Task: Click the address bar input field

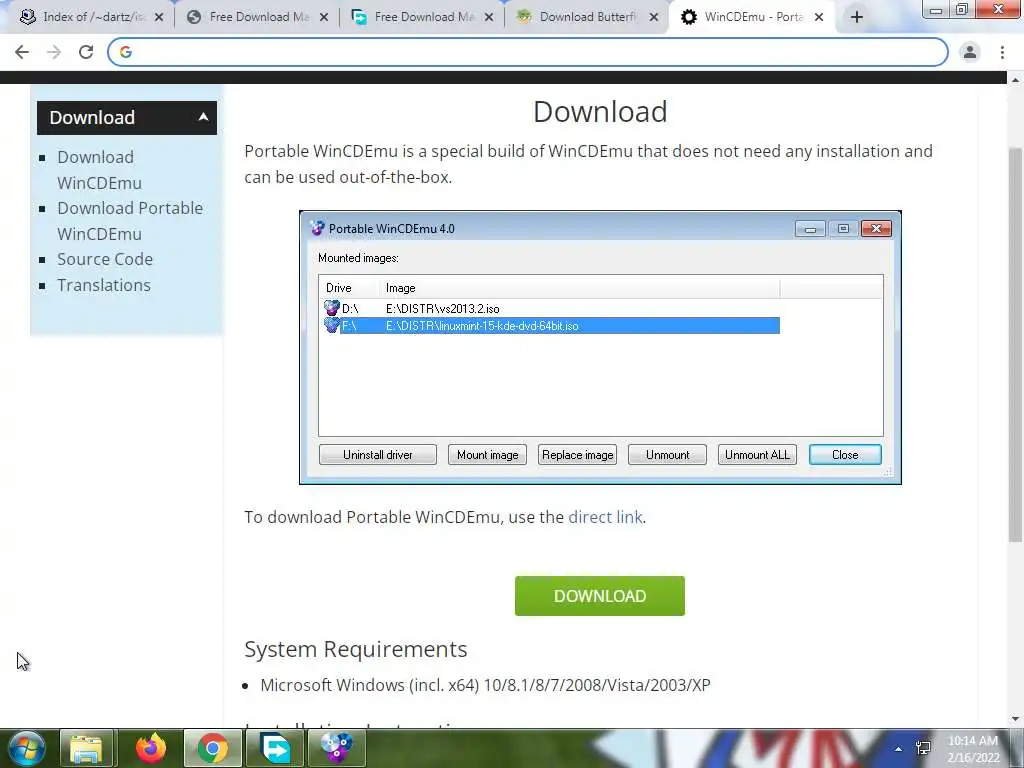Action: 528,52
